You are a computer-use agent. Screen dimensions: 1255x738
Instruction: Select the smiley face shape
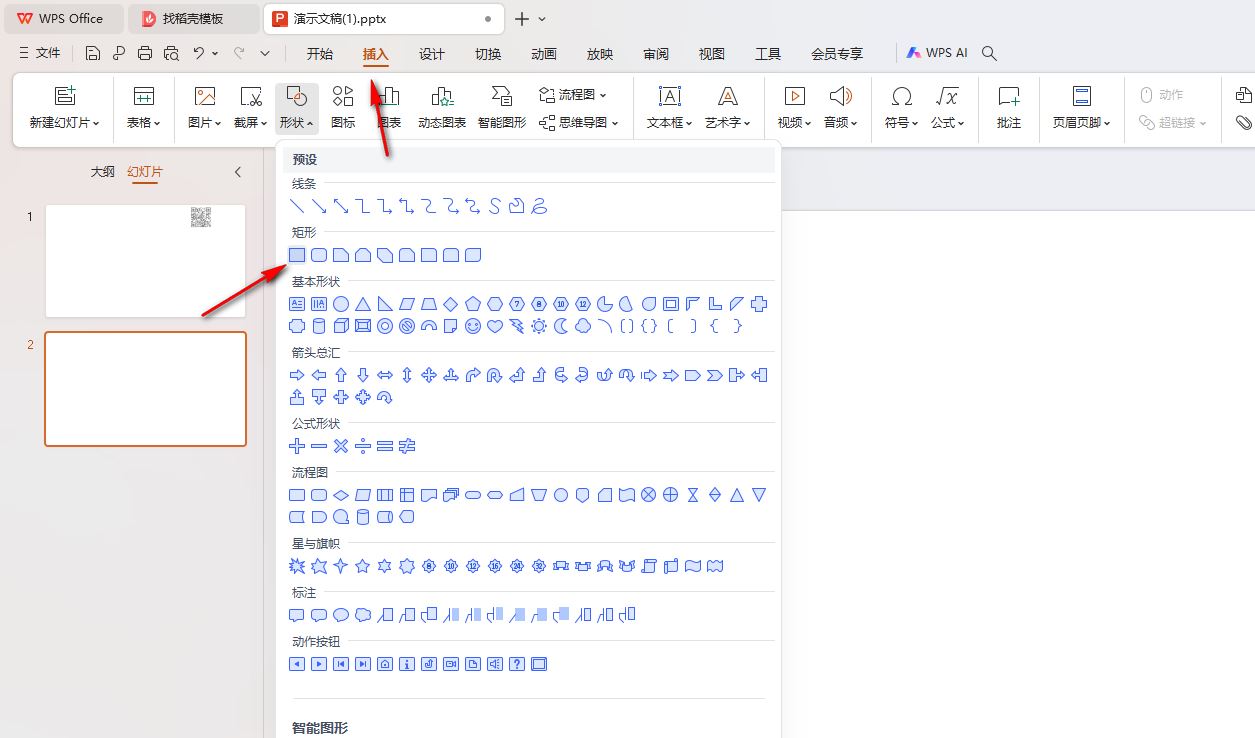click(472, 325)
